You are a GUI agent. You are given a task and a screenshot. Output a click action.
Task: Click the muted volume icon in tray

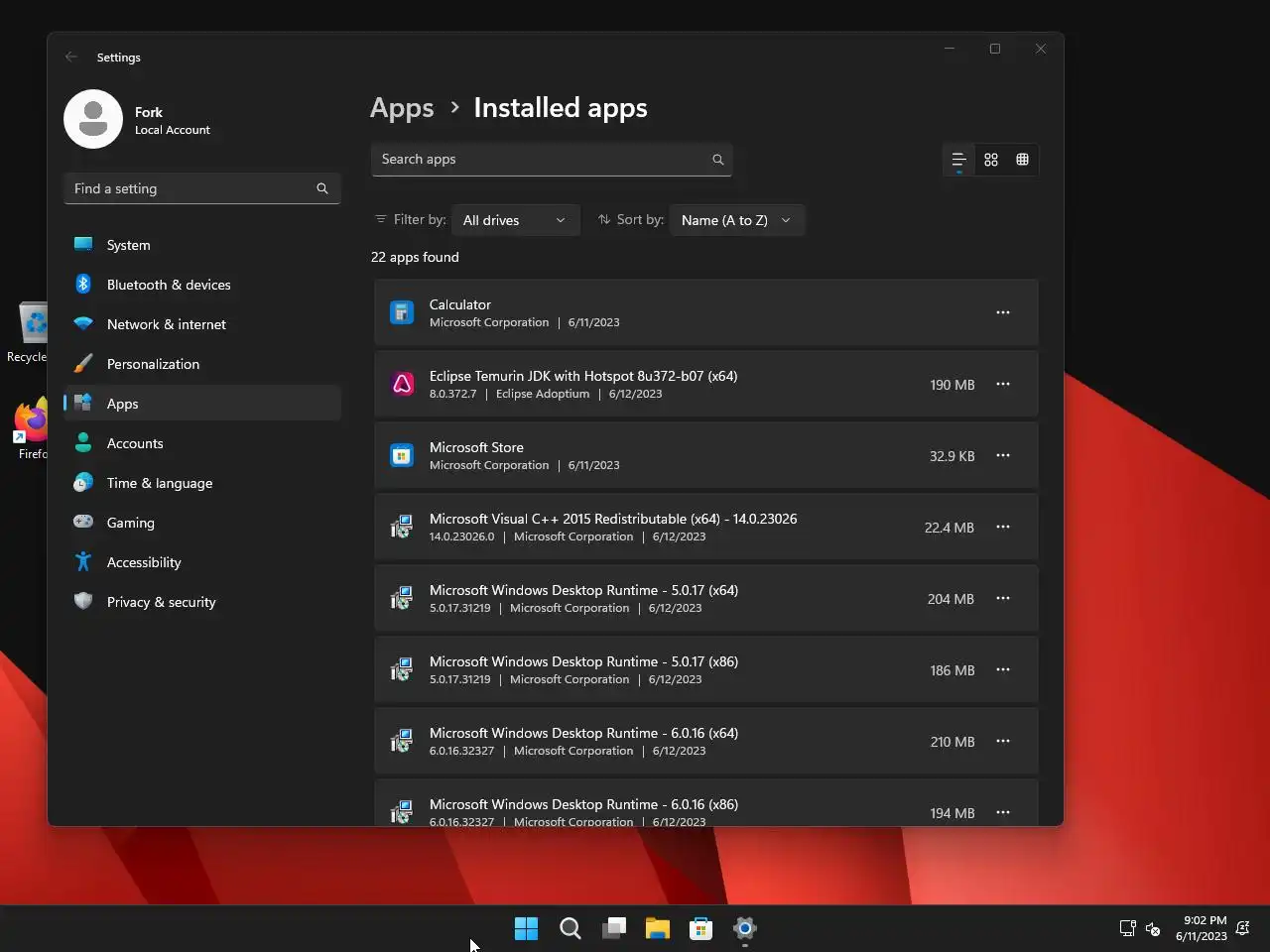tap(1153, 928)
